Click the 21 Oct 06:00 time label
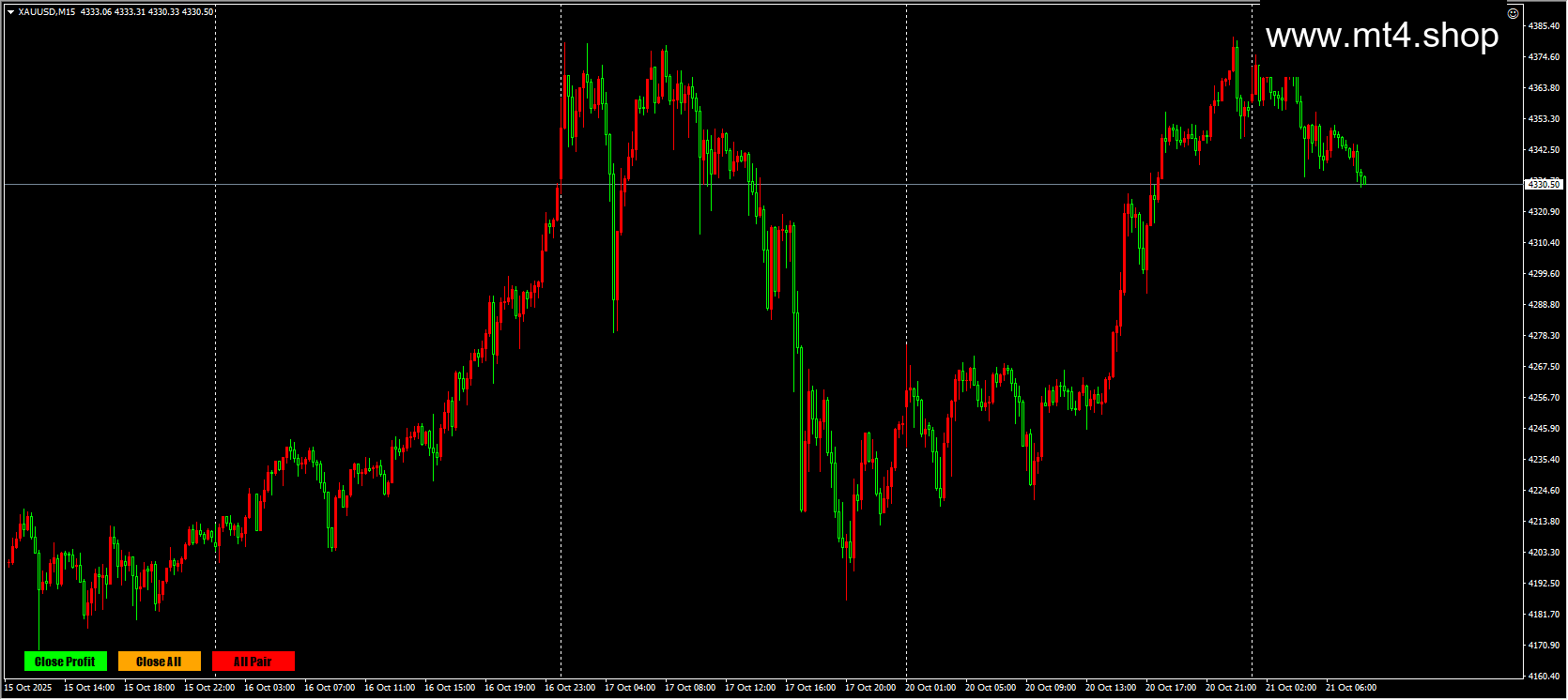Screen dimensions: 1568x700 point(1351,688)
